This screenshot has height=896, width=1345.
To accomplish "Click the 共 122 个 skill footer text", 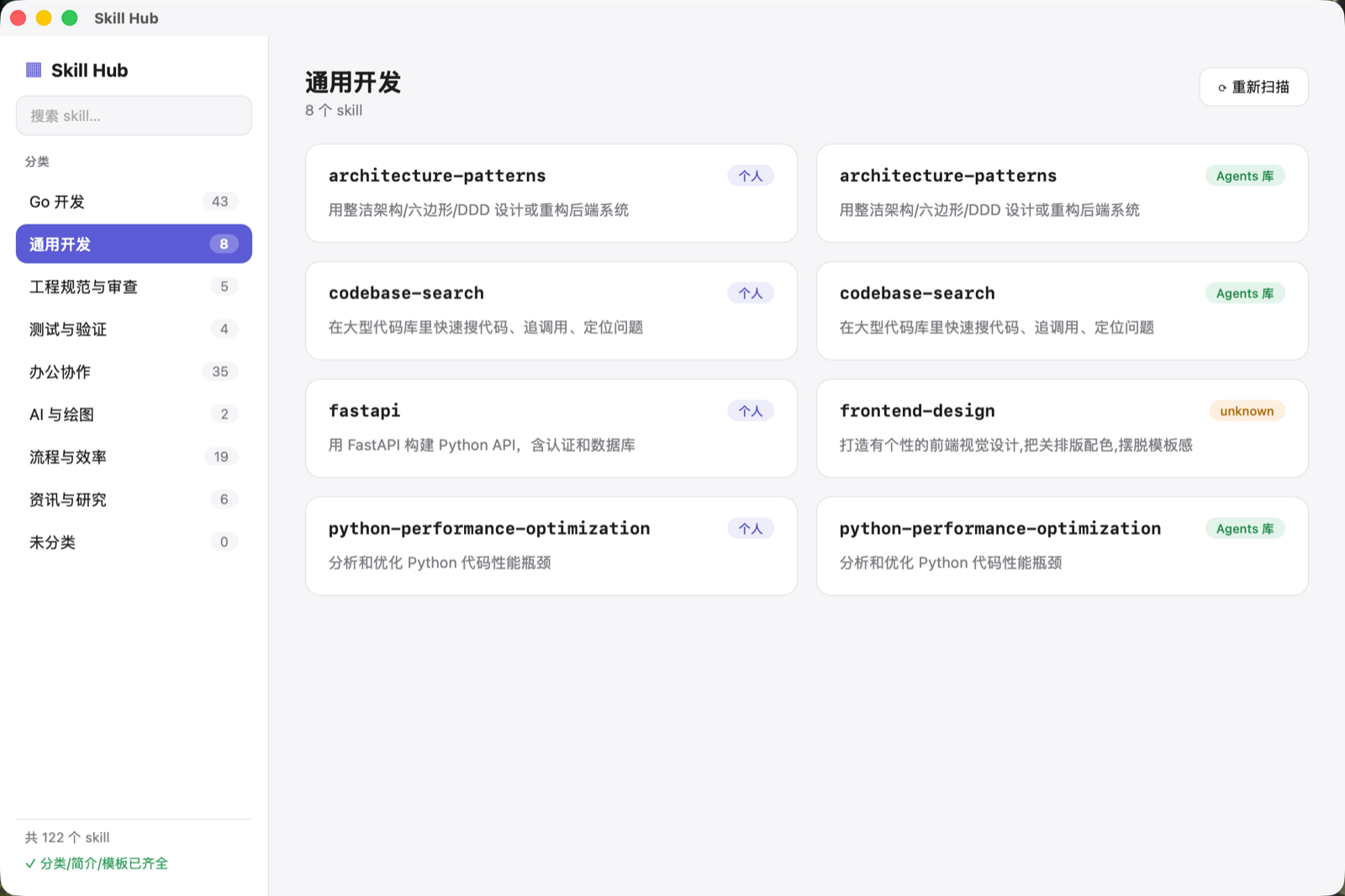I will [x=67, y=837].
